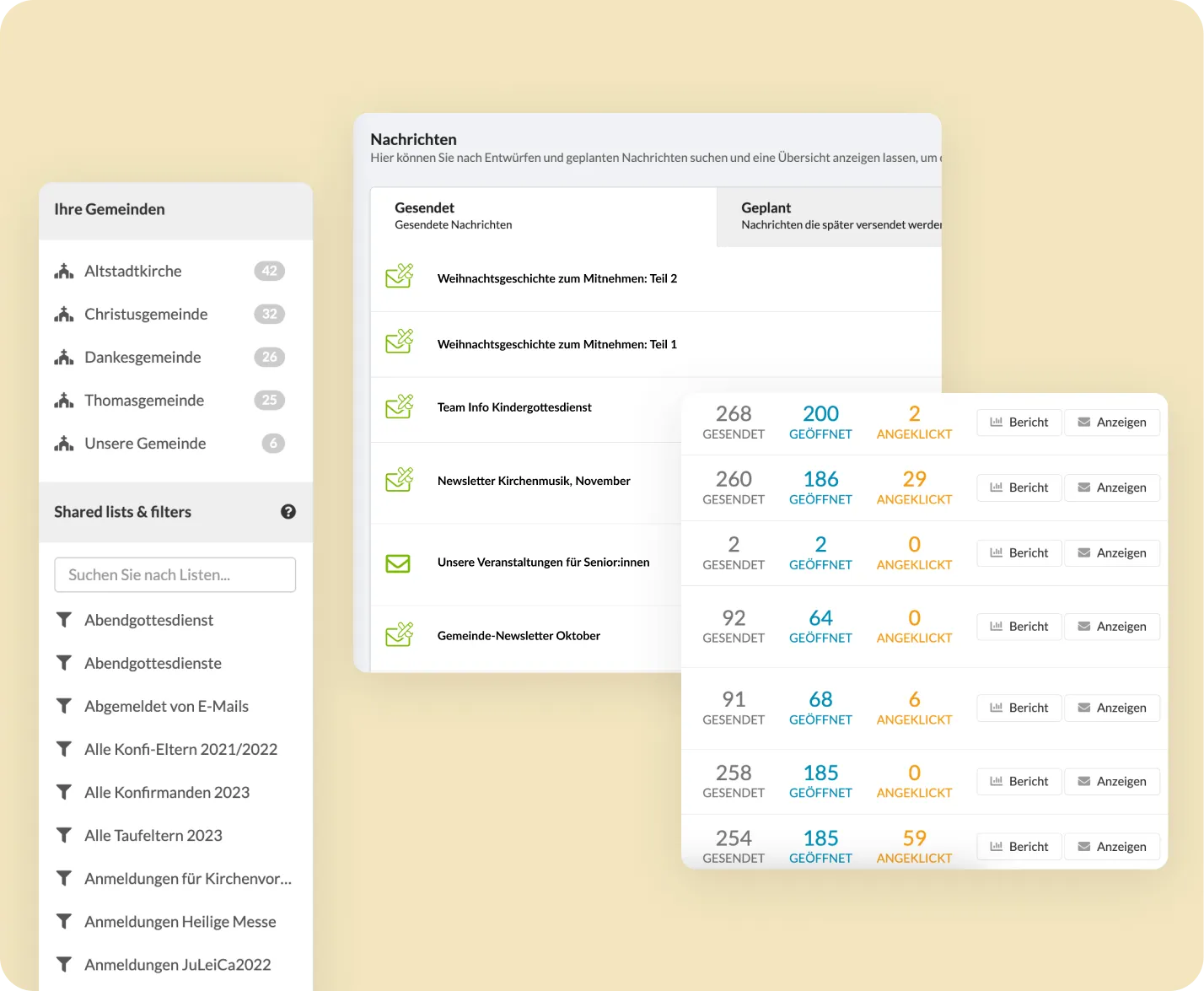The width and height of the screenshot is (1204, 991).
Task: Click envelope icon for Unsere Veranstaltungen für Senior:innen
Action: click(x=398, y=563)
